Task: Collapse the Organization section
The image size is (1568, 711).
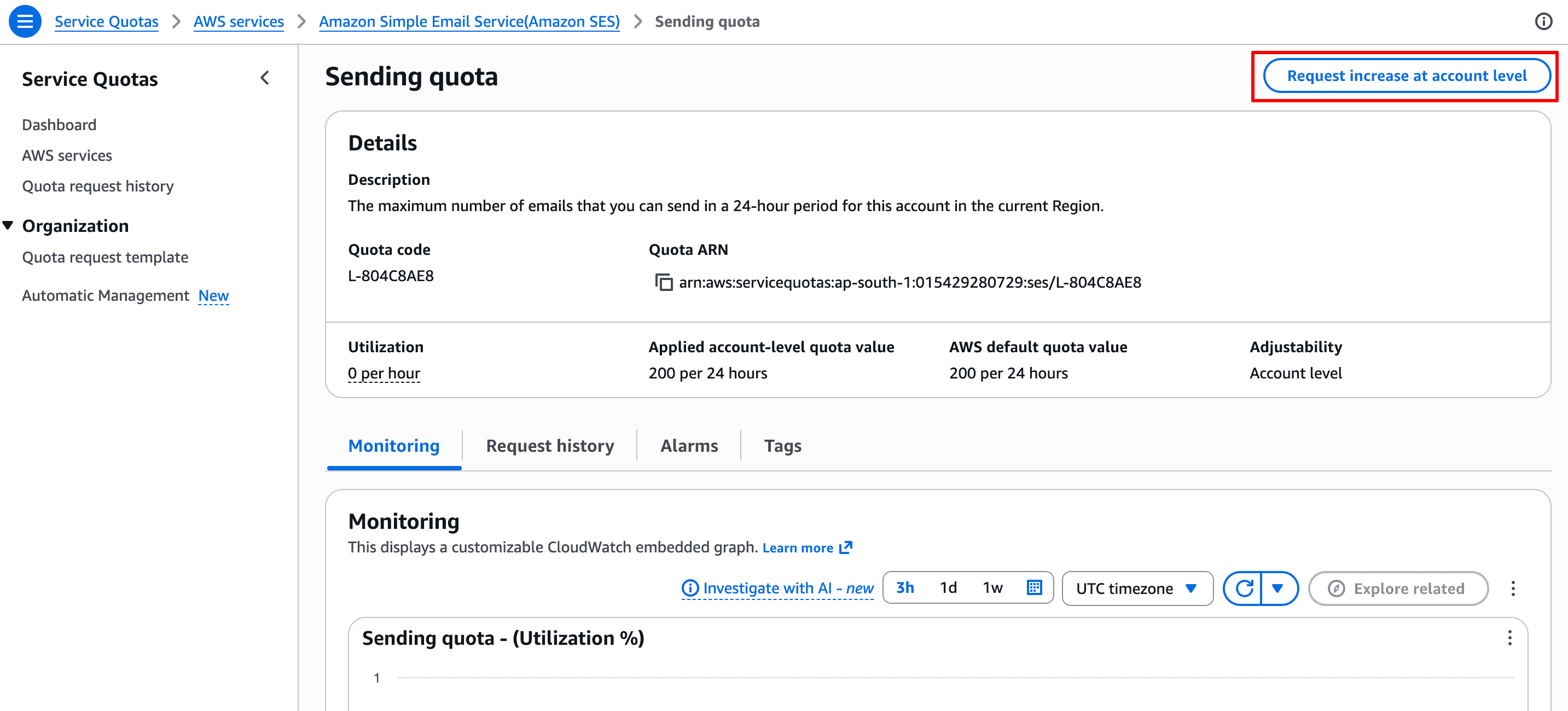Action: click(x=9, y=226)
